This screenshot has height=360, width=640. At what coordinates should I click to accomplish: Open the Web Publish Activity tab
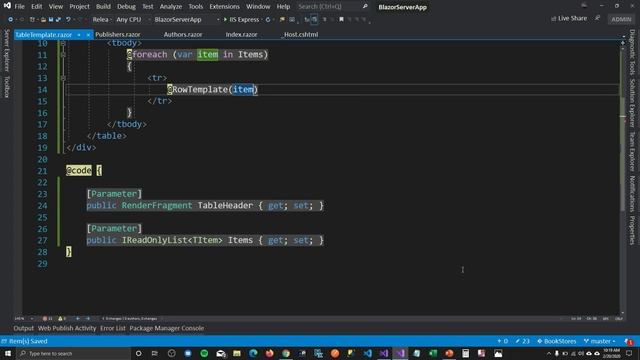[x=67, y=328]
